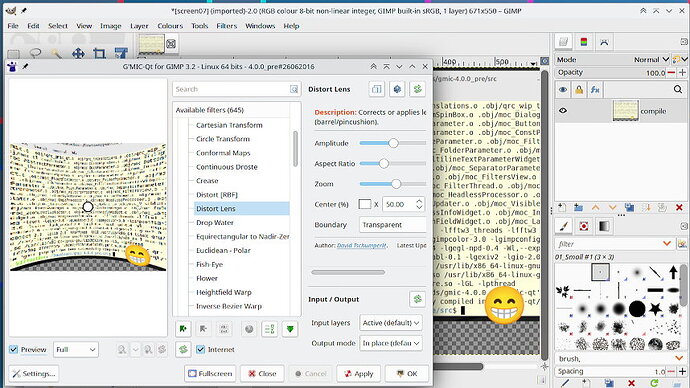Open the Filters menu
The height and width of the screenshot is (388, 690).
[x=227, y=26]
